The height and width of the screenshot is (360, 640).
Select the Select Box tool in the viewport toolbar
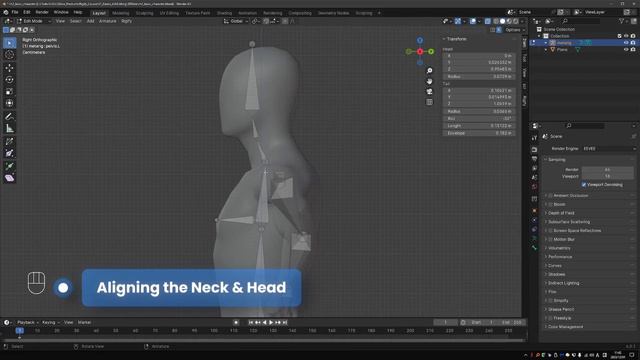click(10, 43)
